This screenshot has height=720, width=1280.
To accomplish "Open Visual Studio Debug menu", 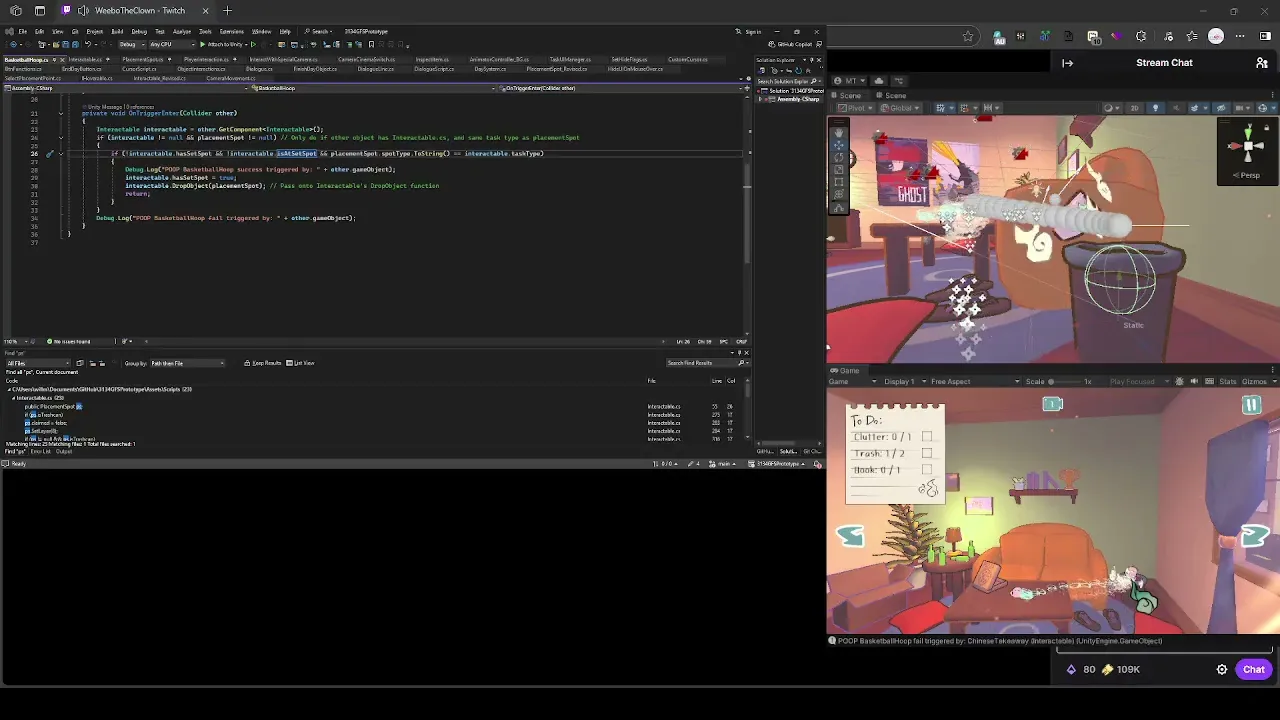I will (x=139, y=31).
